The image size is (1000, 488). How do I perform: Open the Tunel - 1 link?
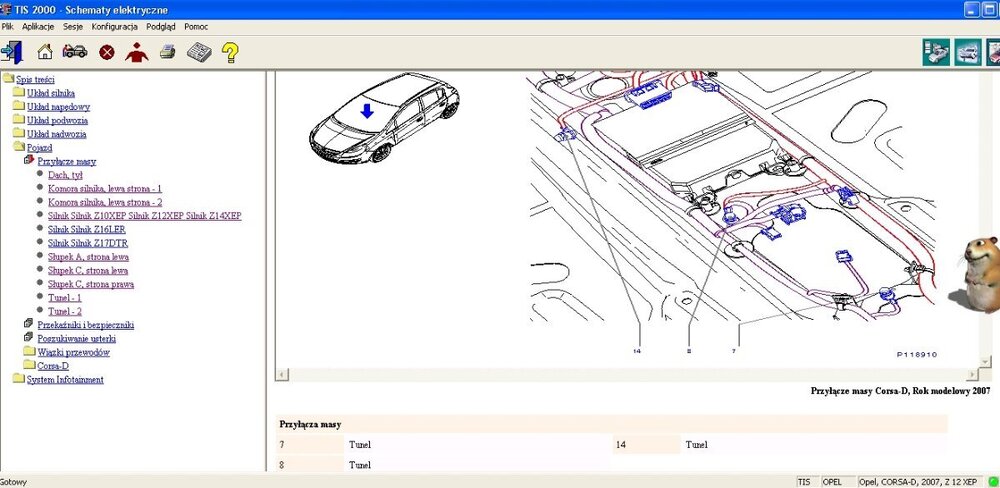[65, 298]
